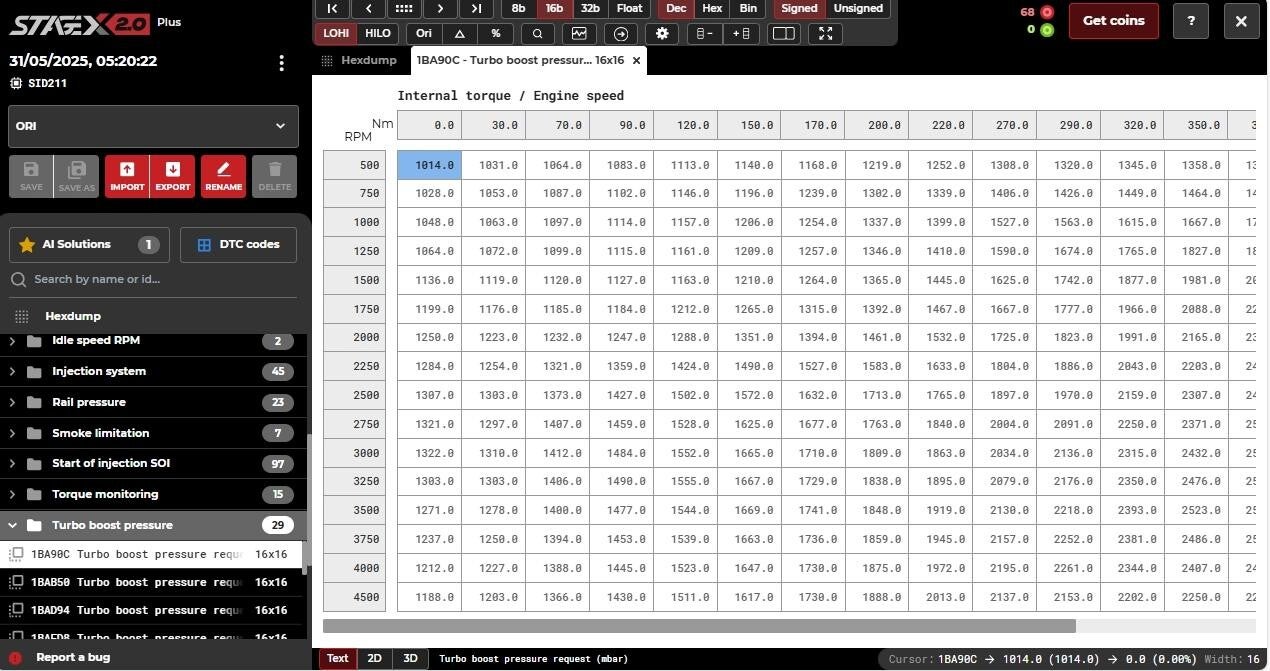This screenshot has height=671, width=1270.
Task: Select Hex number display
Action: [x=712, y=8]
